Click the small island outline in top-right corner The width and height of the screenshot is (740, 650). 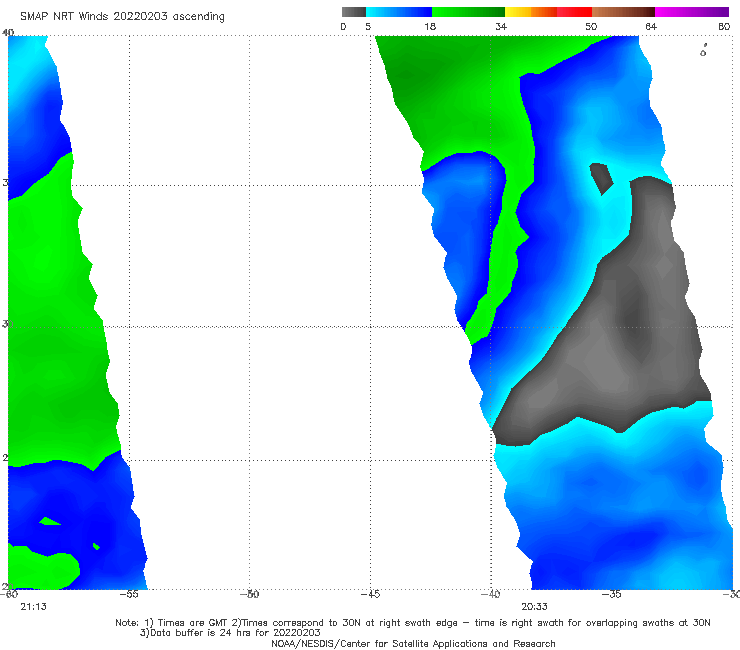(x=703, y=51)
